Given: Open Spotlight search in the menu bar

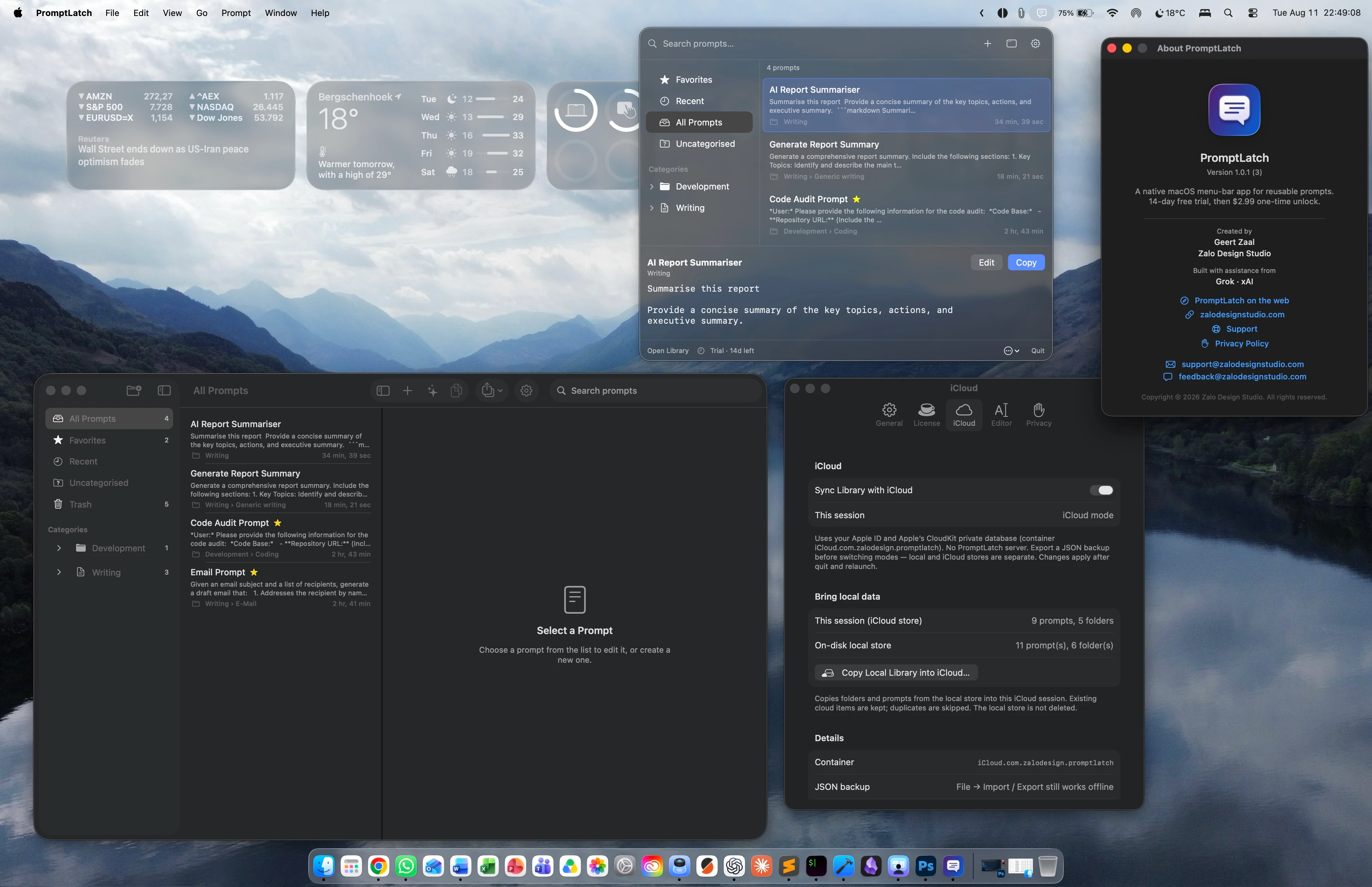Looking at the screenshot, I should point(1228,13).
